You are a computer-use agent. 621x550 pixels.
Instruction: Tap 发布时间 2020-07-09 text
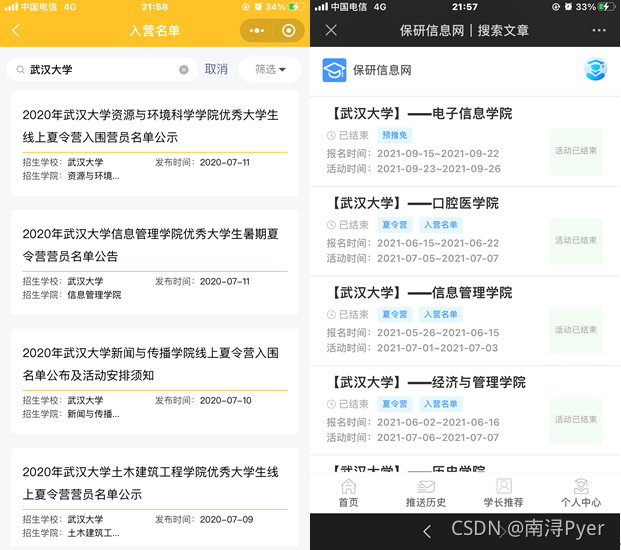point(204,520)
